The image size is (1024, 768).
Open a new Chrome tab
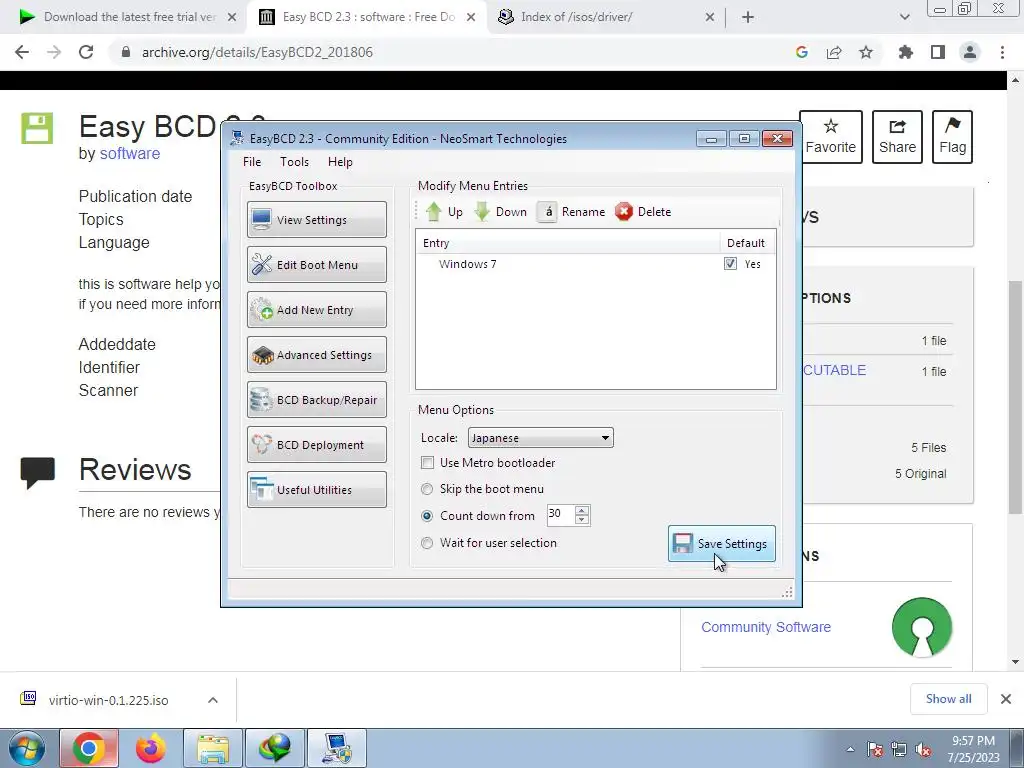(748, 17)
